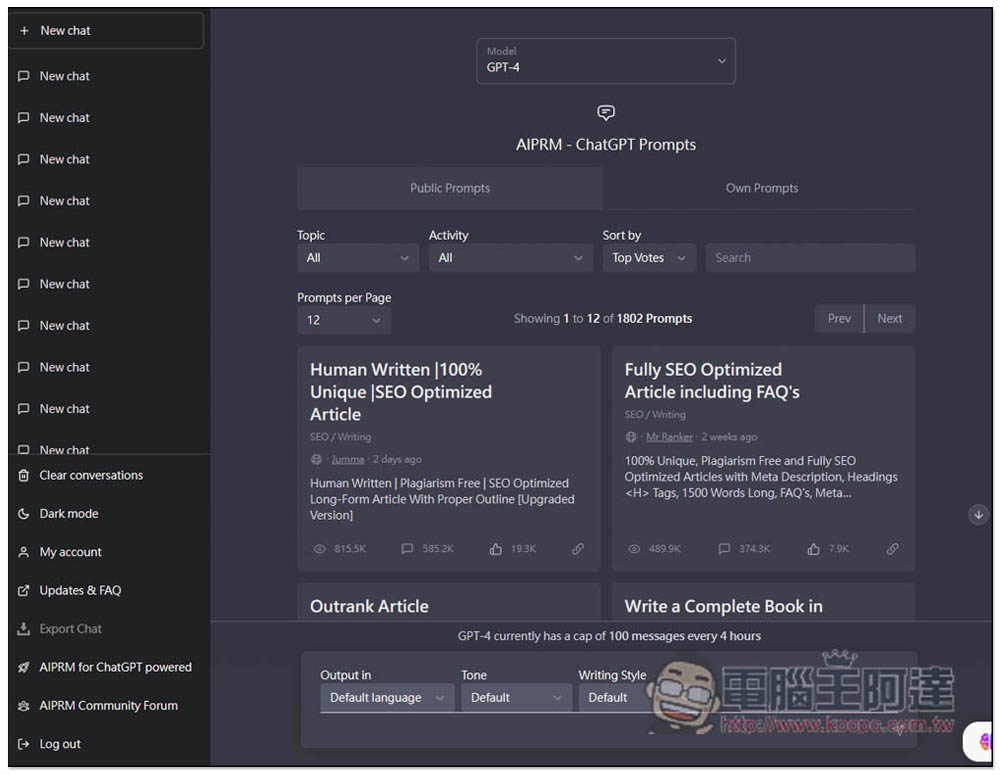Image resolution: width=1000 pixels, height=775 pixels.
Task: Click the scroll down arrow button
Action: click(x=978, y=515)
